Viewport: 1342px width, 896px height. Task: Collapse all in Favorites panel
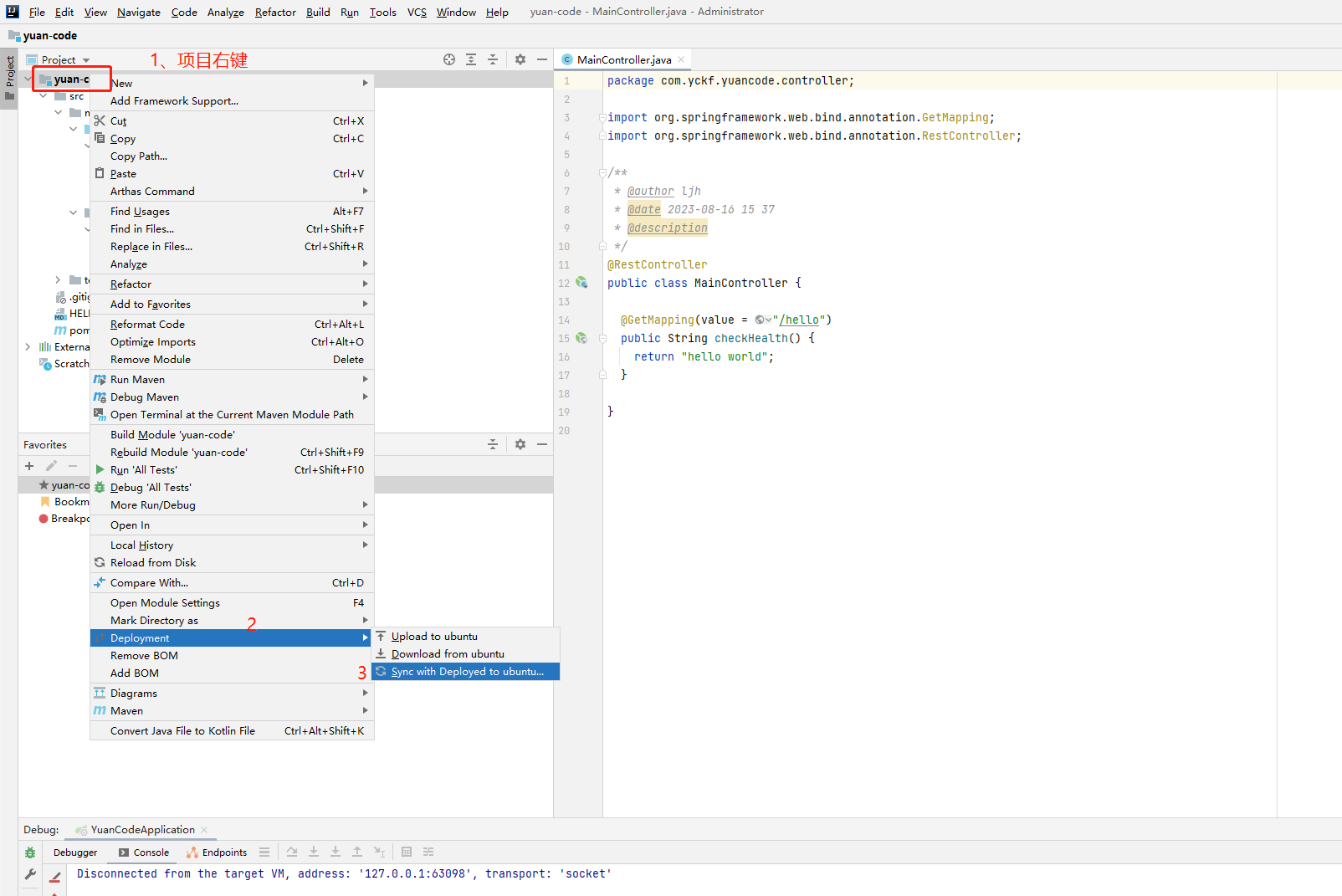click(493, 444)
